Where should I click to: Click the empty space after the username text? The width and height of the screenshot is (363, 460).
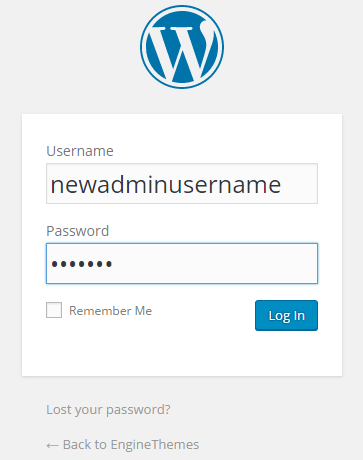click(299, 183)
